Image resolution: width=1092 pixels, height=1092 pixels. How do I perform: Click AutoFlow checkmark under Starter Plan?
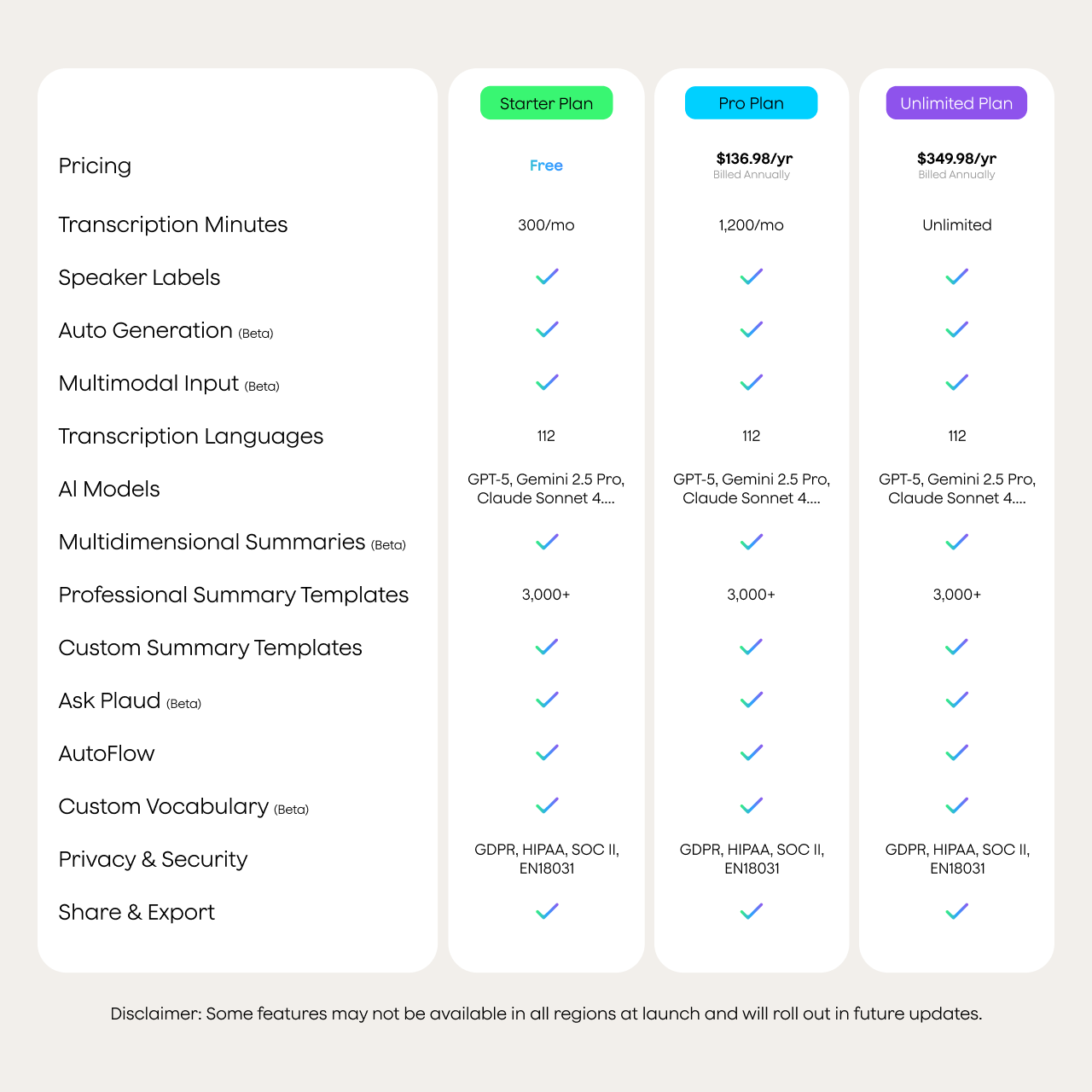pos(547,753)
